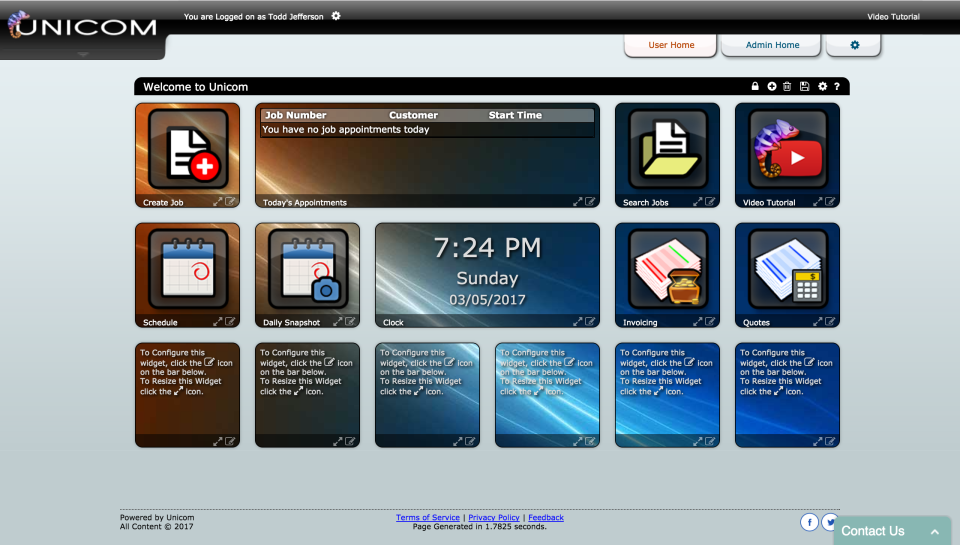Screen dimensions: 960x545
Task: Open the Search Jobs folder icon
Action: coord(668,149)
